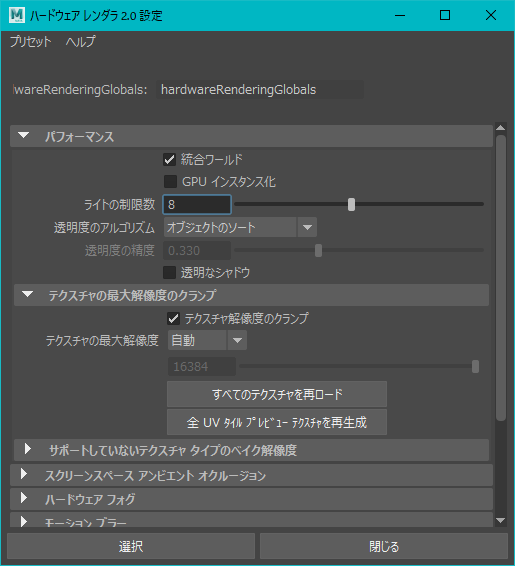Click the scrollbar up arrow
Image resolution: width=515 pixels, height=566 pixels.
pos(501,127)
